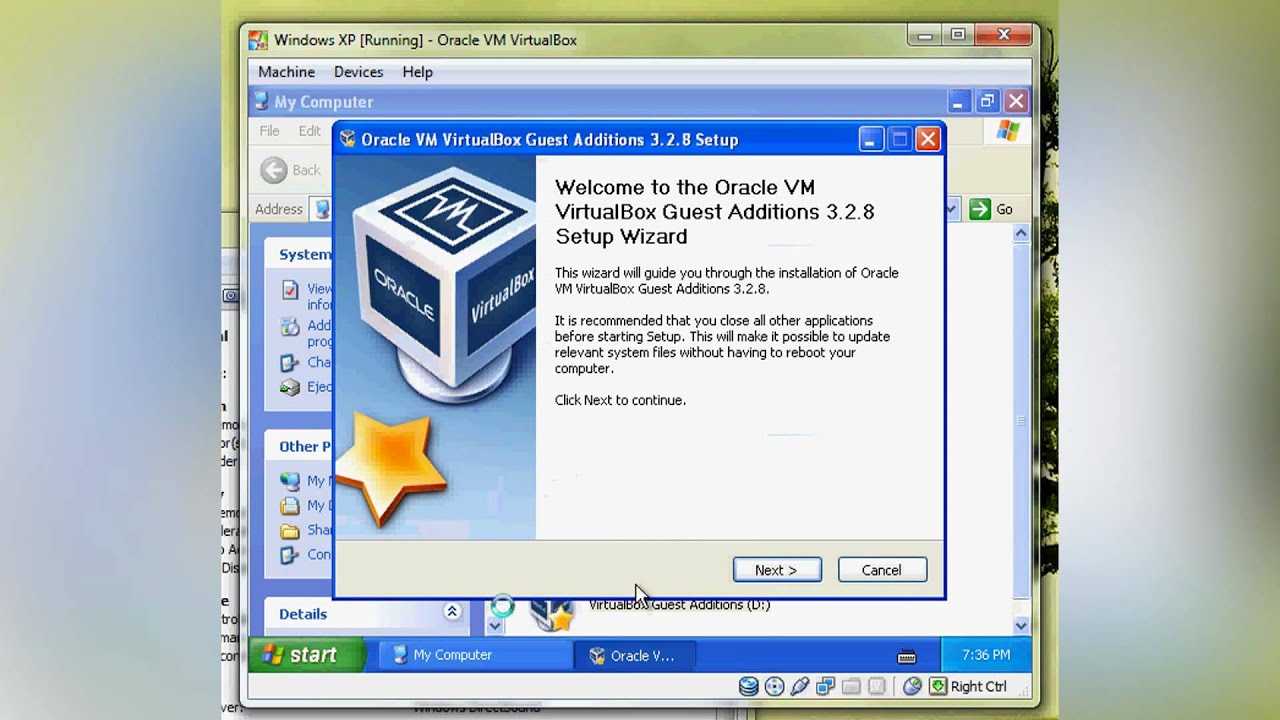Viewport: 1280px width, 720px height.
Task: Click the View system information icon
Action: coord(290,290)
